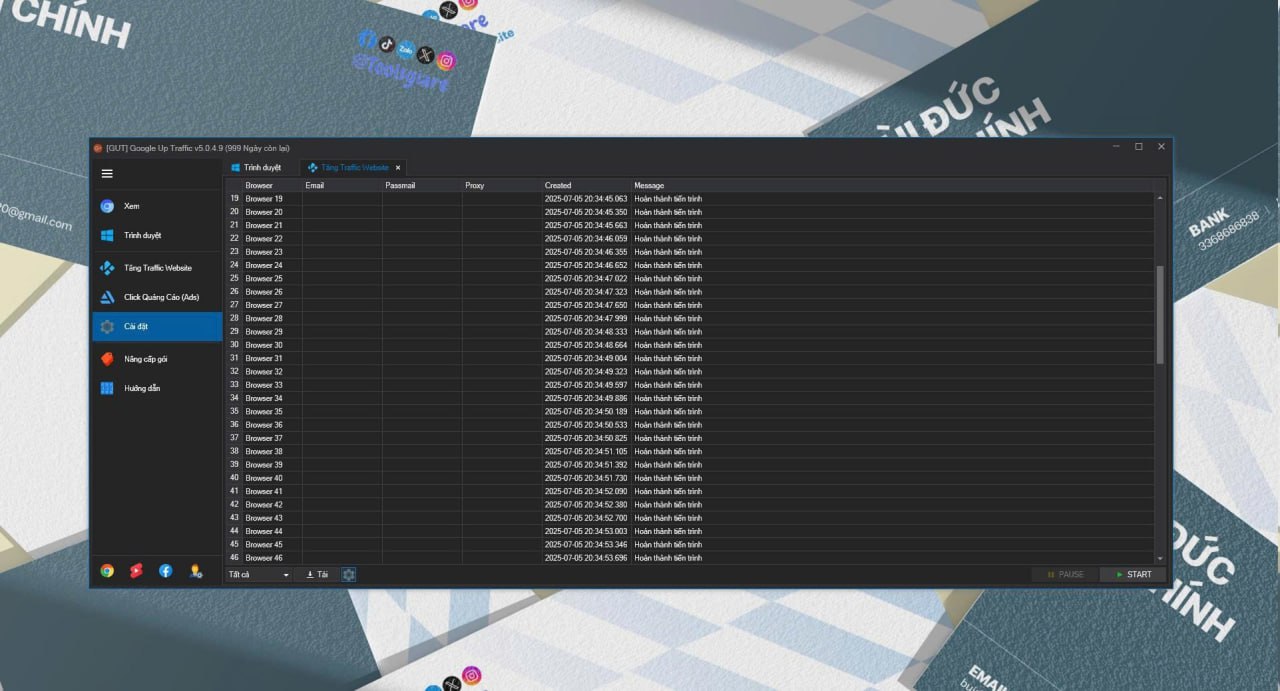Click timestamp 2025-07-05 20:34:45.063
This screenshot has height=691, width=1280.
click(586, 199)
